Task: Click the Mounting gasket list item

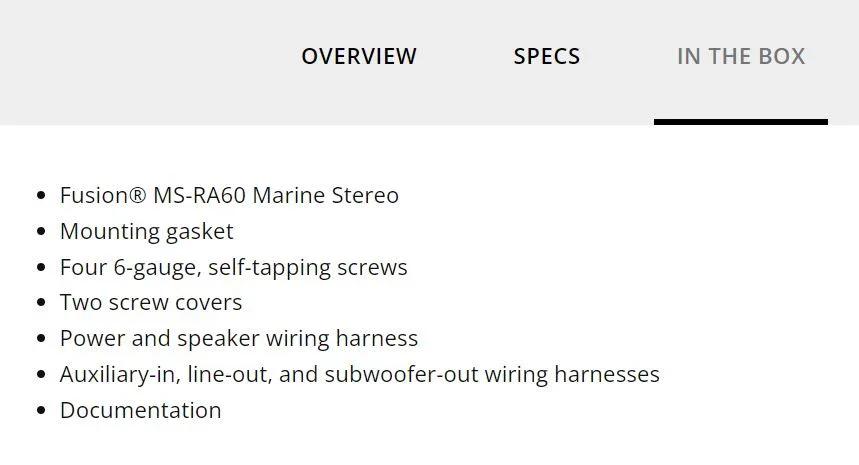Action: [146, 231]
